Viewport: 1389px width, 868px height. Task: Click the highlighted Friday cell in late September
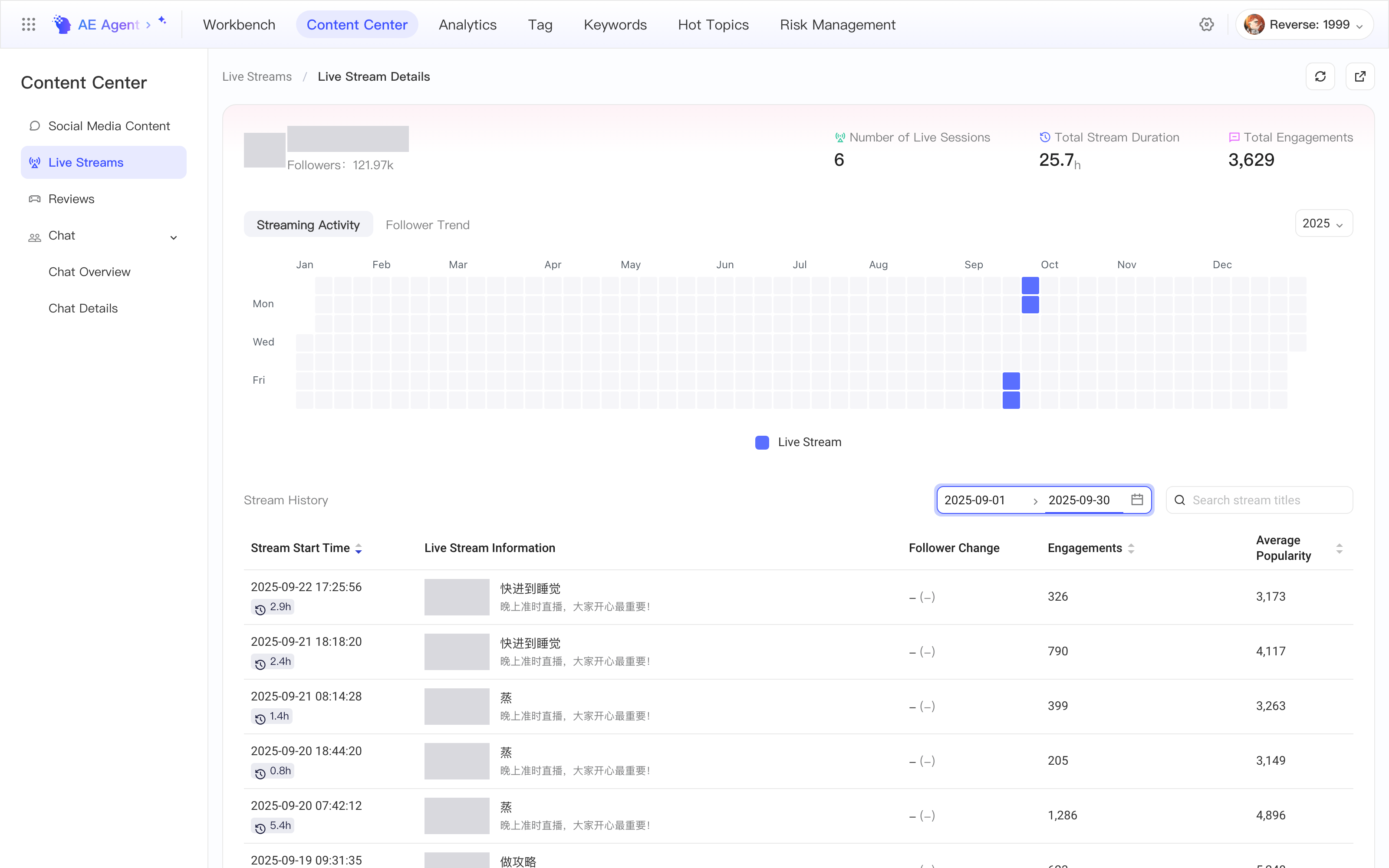tap(1011, 381)
